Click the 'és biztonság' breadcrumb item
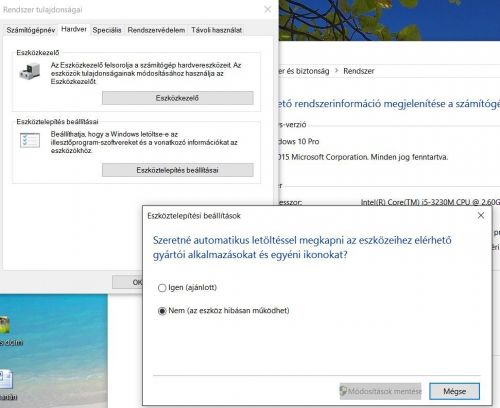 click(x=304, y=71)
